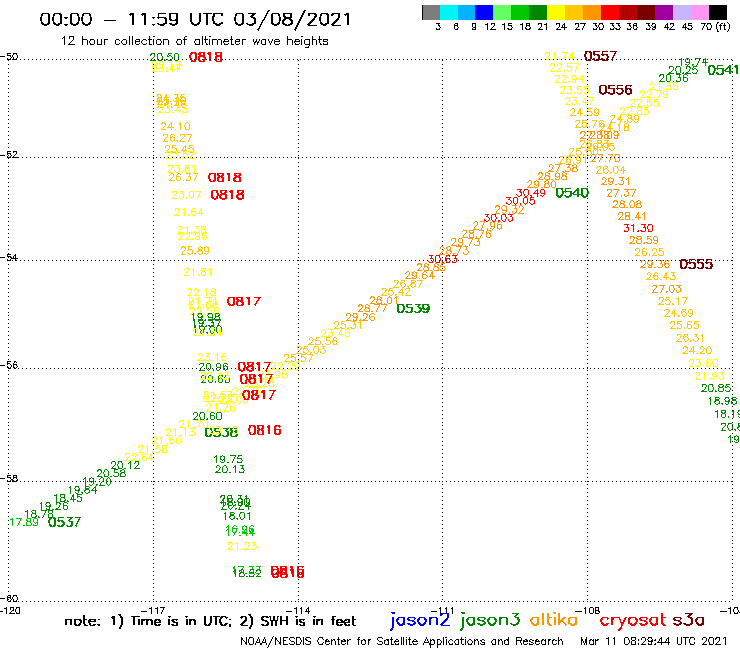This screenshot has height=650, width=740.
Task: Select the wave height '28.59'
Action: tap(643, 240)
